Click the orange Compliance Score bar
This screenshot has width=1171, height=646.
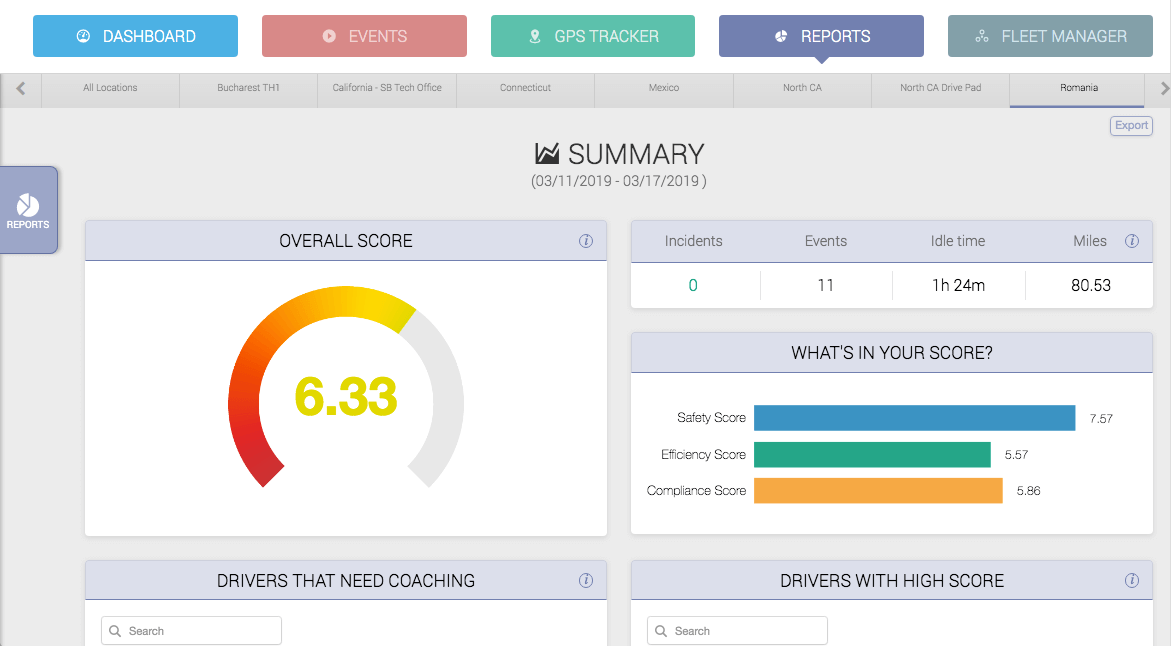(x=877, y=491)
